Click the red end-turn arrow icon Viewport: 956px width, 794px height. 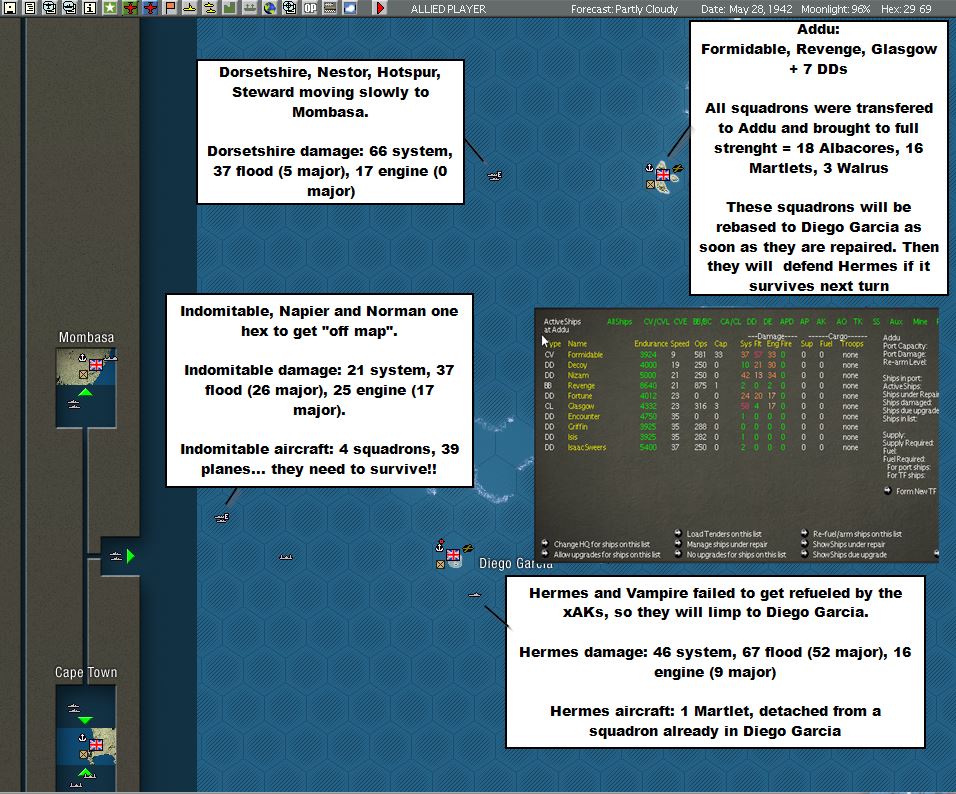380,8
